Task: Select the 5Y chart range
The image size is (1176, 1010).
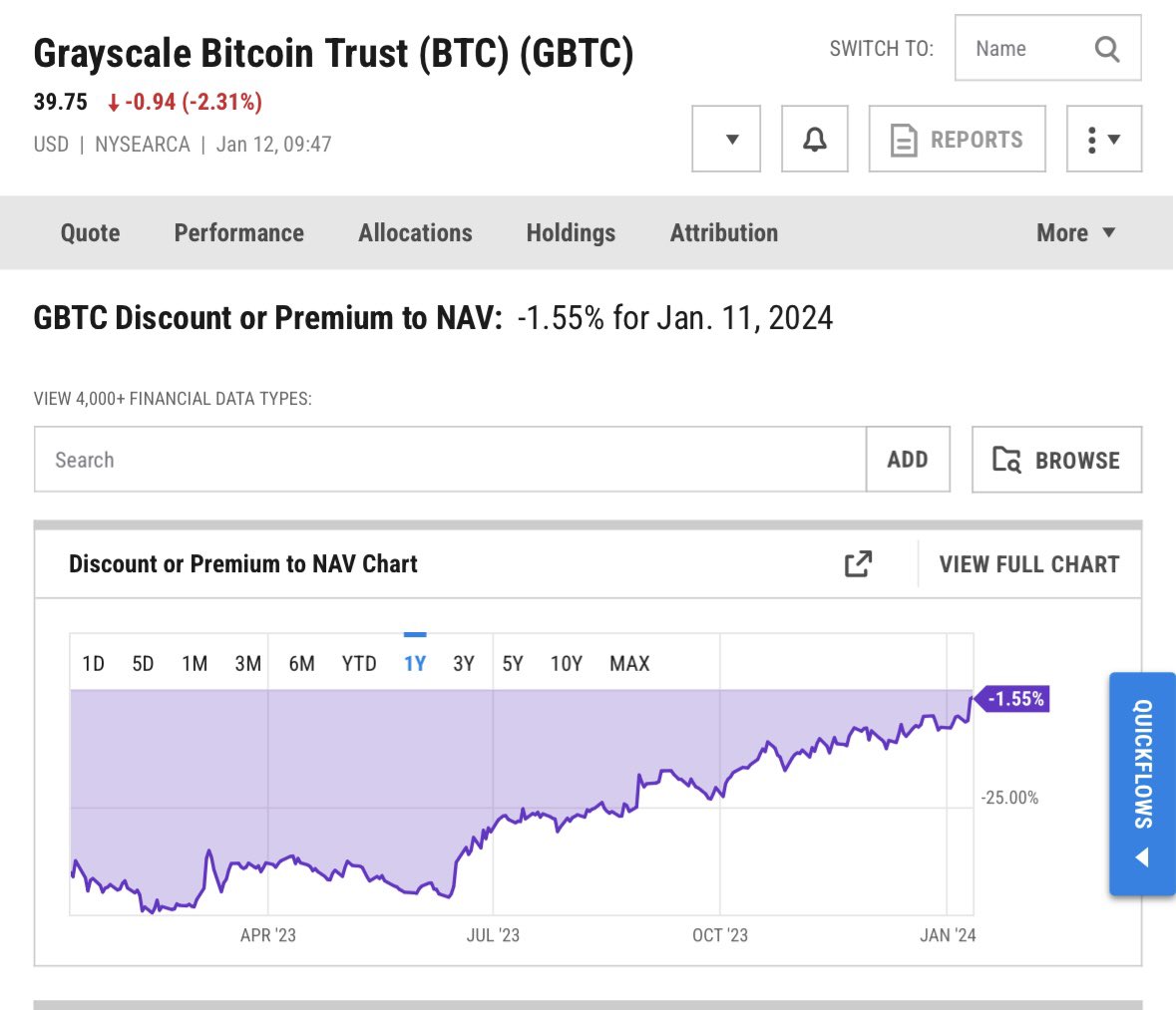Action: pyautogui.click(x=513, y=664)
